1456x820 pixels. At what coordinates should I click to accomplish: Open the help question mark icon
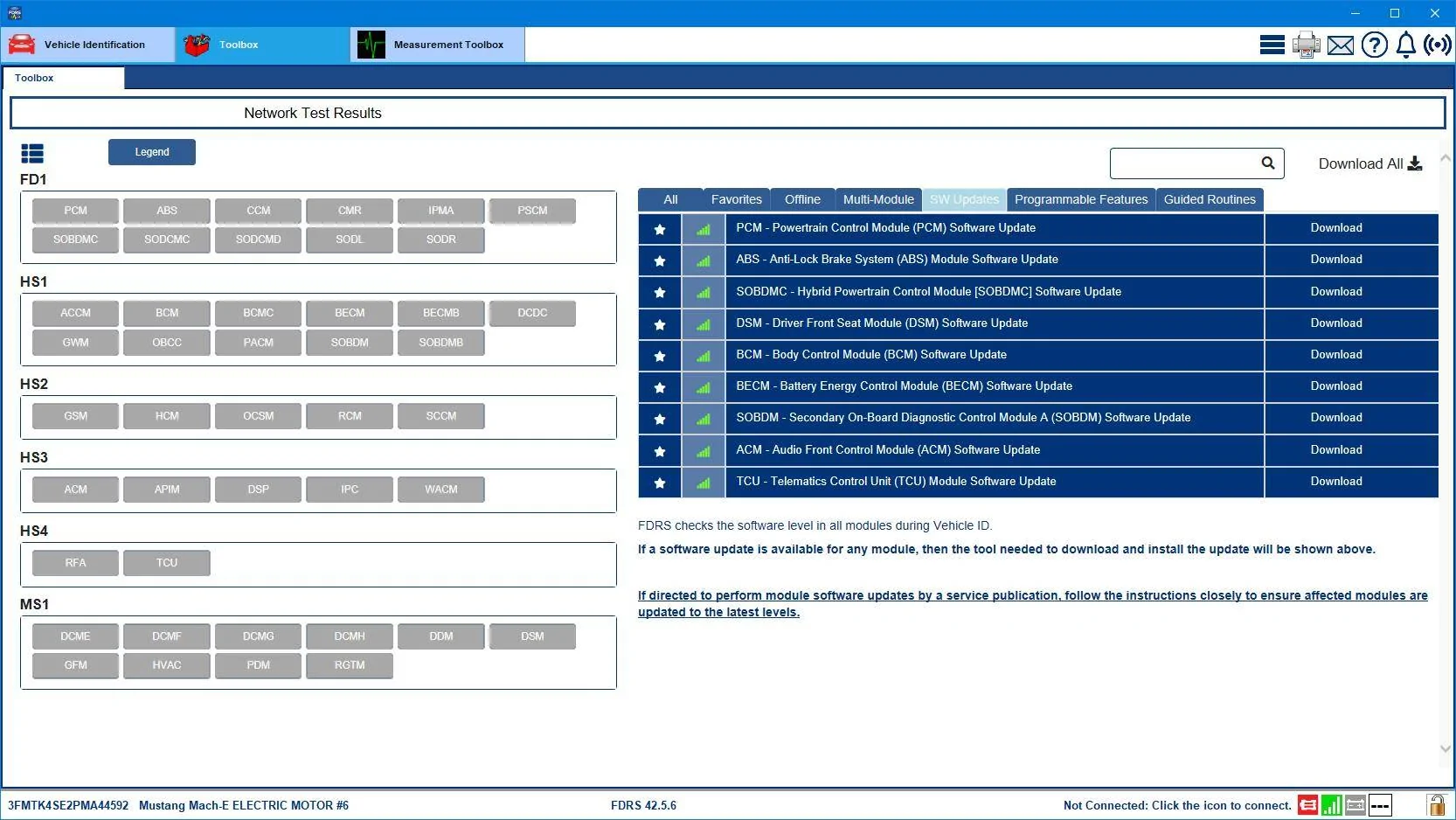pyautogui.click(x=1374, y=45)
